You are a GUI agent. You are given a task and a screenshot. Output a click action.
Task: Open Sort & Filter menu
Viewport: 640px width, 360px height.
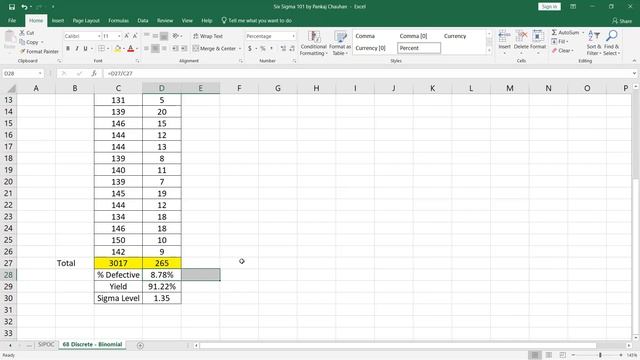594,43
